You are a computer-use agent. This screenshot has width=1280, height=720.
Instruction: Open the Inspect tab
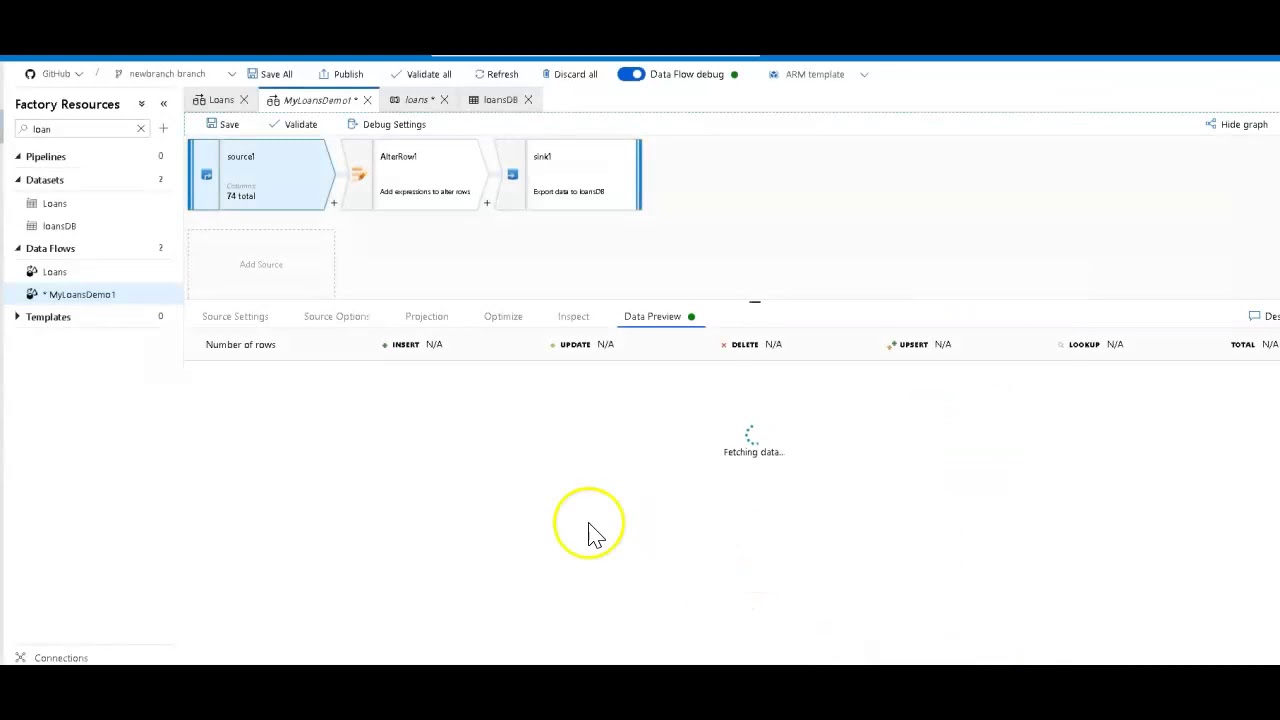pyautogui.click(x=574, y=317)
